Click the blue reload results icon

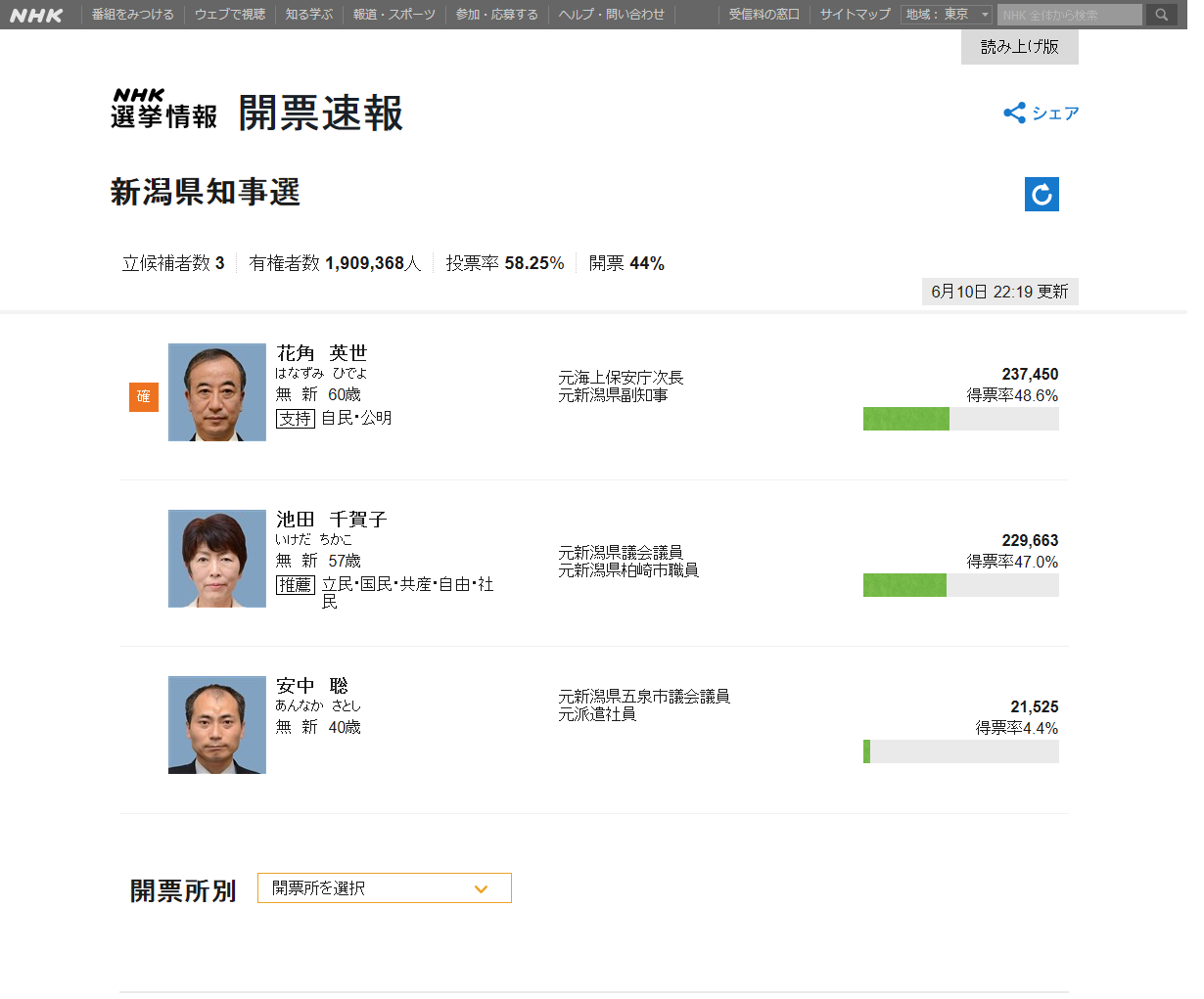(1042, 194)
